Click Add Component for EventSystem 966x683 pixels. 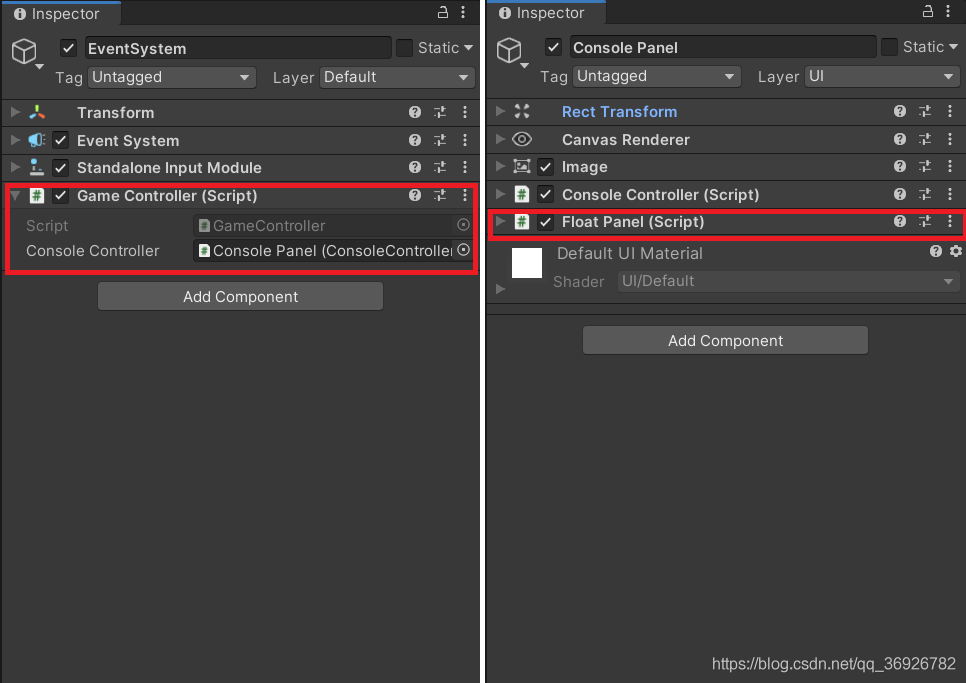pos(240,296)
